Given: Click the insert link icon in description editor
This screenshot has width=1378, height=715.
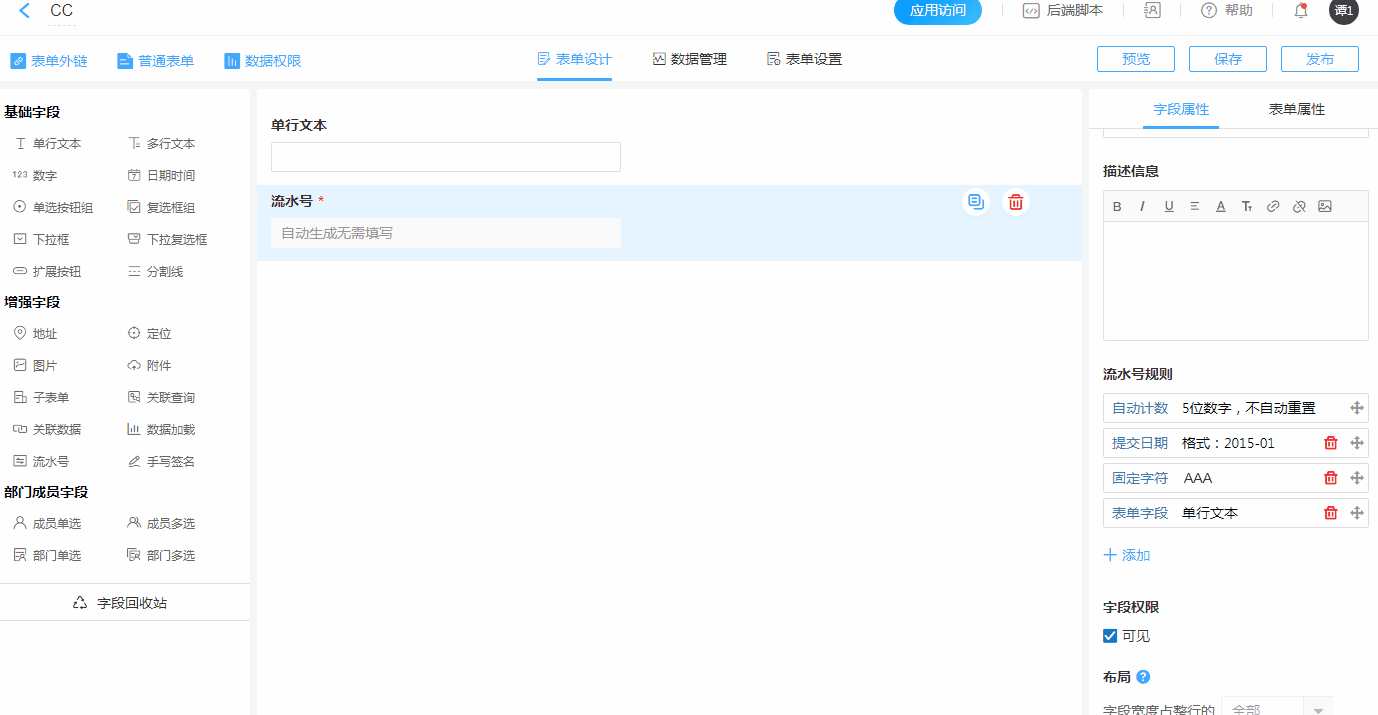Looking at the screenshot, I should (1273, 207).
